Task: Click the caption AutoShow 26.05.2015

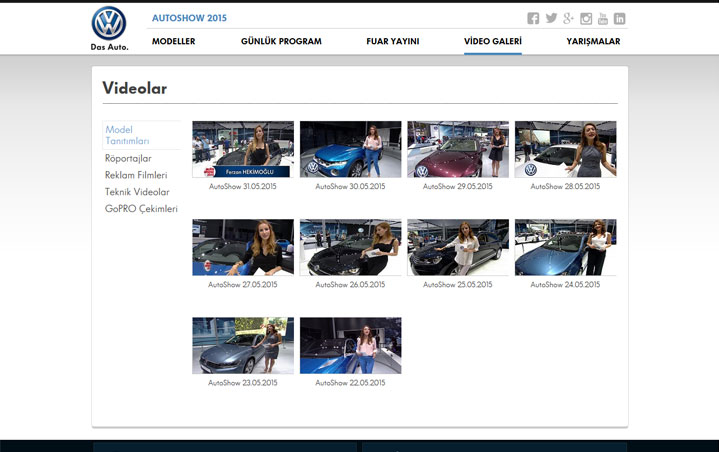Action: pos(350,285)
